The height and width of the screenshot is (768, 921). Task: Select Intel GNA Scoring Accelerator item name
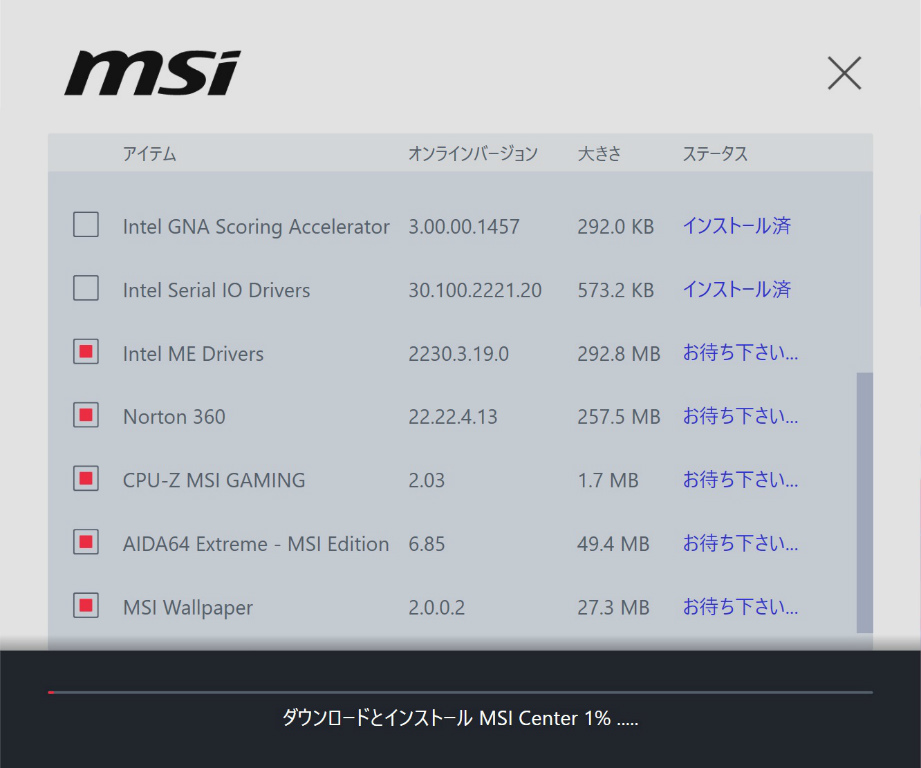pyautogui.click(x=256, y=227)
